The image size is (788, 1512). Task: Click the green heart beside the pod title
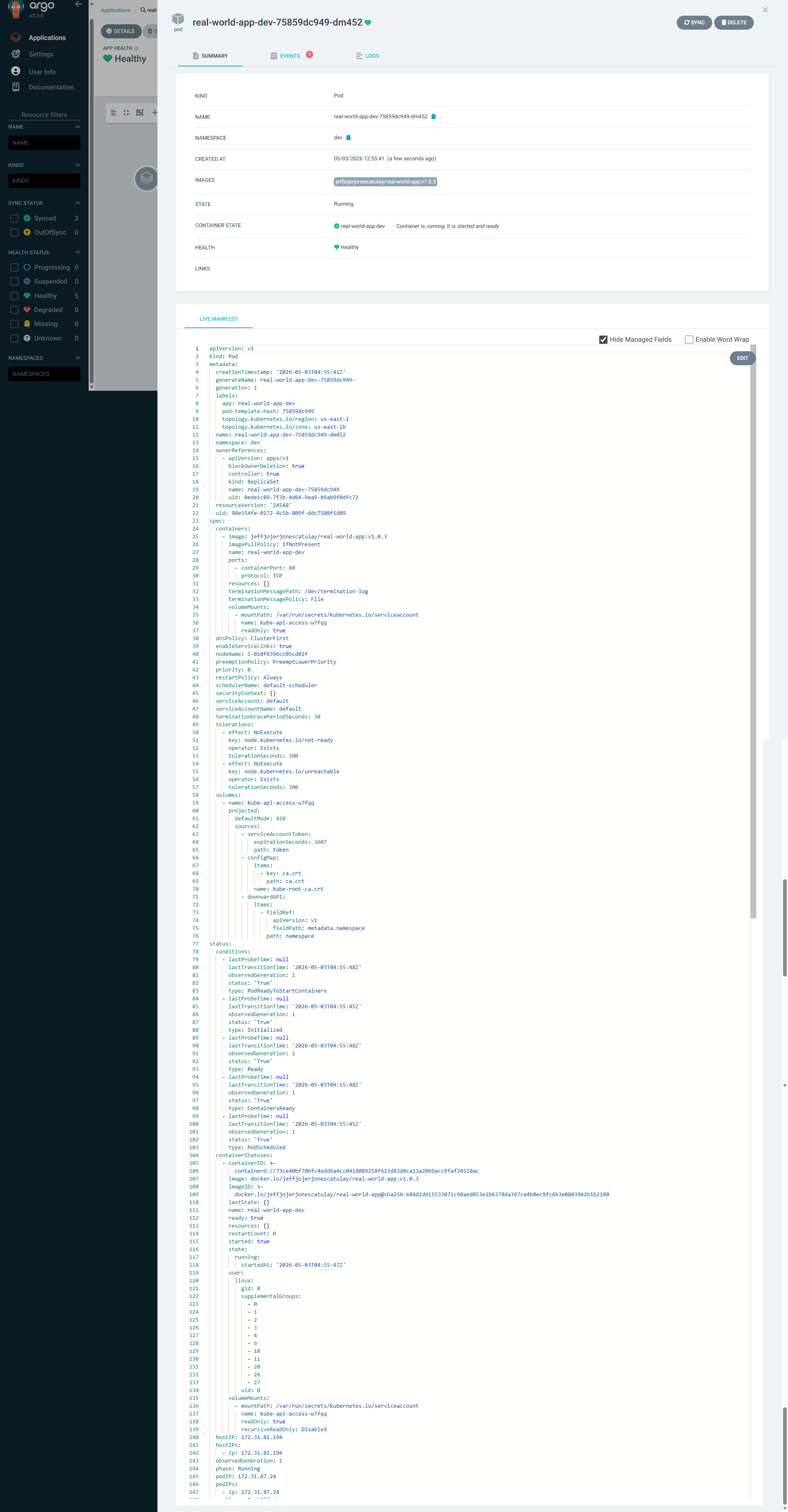click(x=368, y=23)
